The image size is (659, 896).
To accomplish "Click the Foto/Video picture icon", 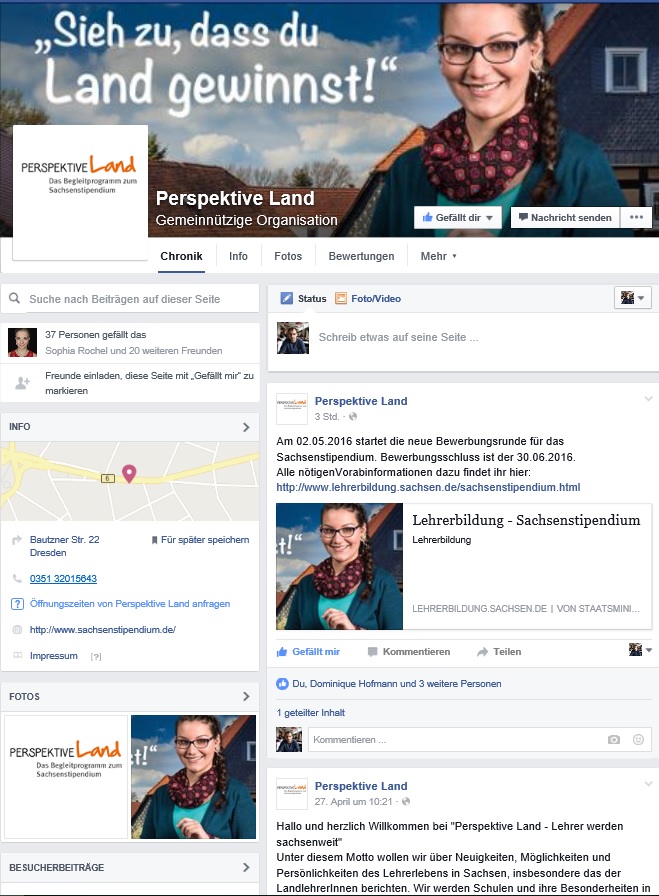I will coord(341,298).
